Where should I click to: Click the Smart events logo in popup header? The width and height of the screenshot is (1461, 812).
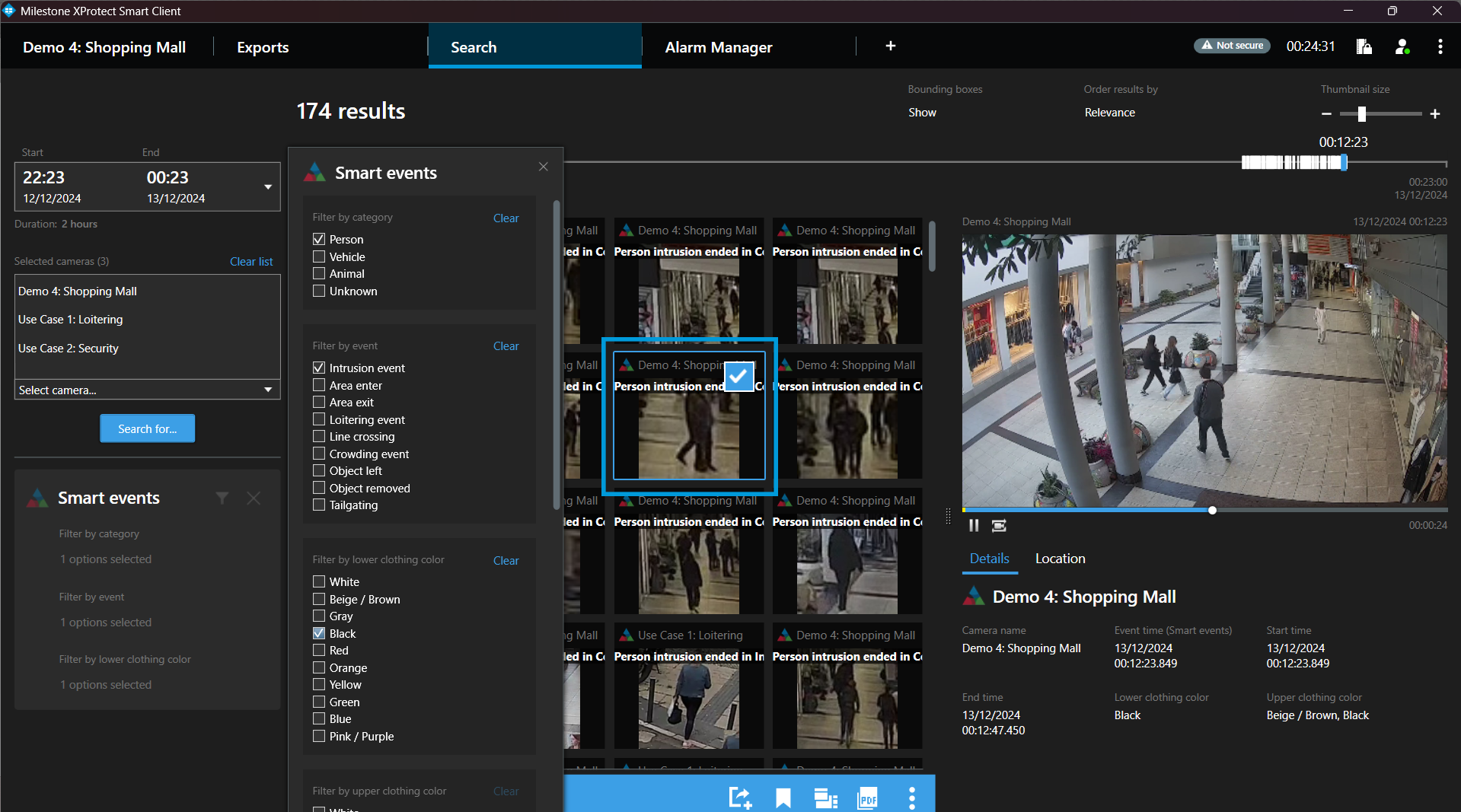pyautogui.click(x=314, y=173)
